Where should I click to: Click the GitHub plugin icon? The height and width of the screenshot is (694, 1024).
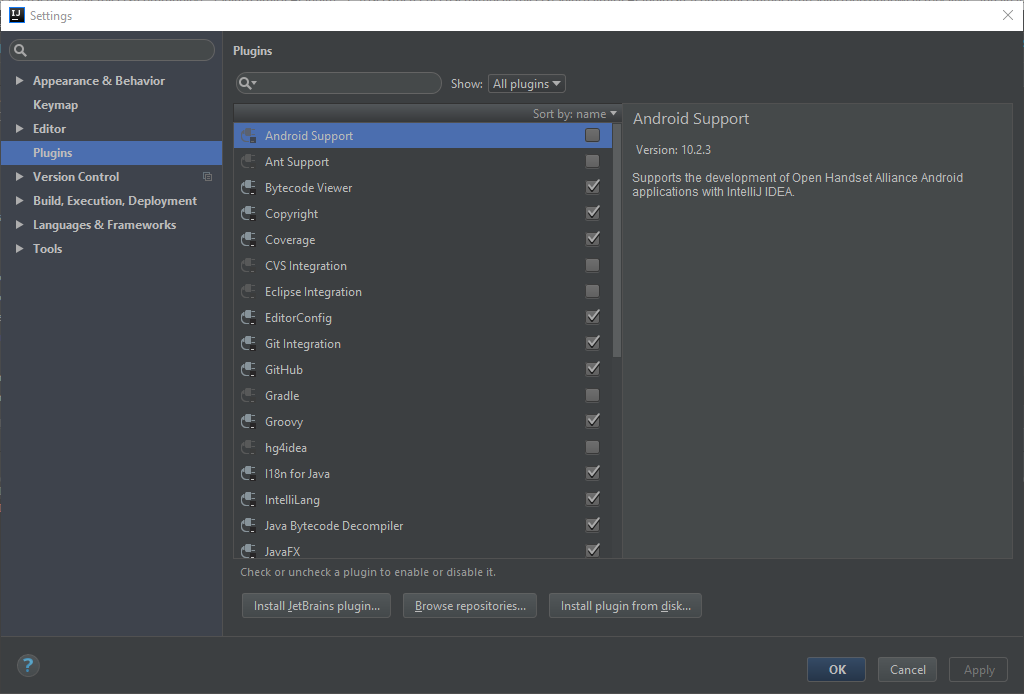[248, 370]
